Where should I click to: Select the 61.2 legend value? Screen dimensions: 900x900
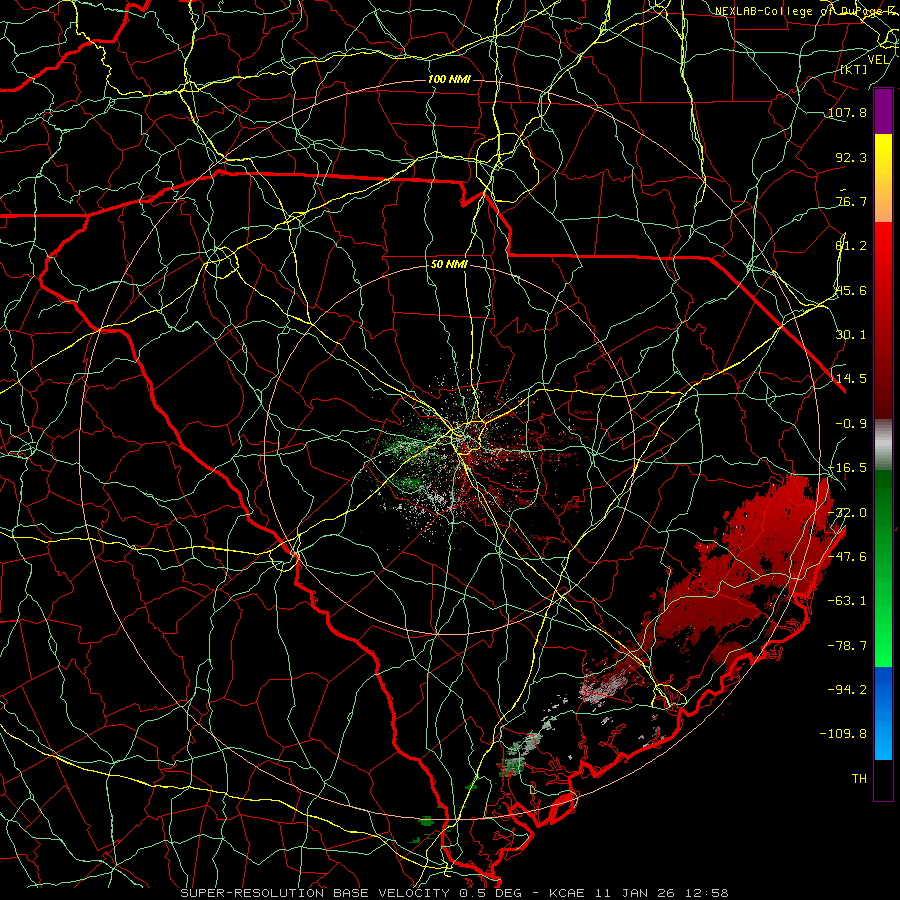pos(851,246)
